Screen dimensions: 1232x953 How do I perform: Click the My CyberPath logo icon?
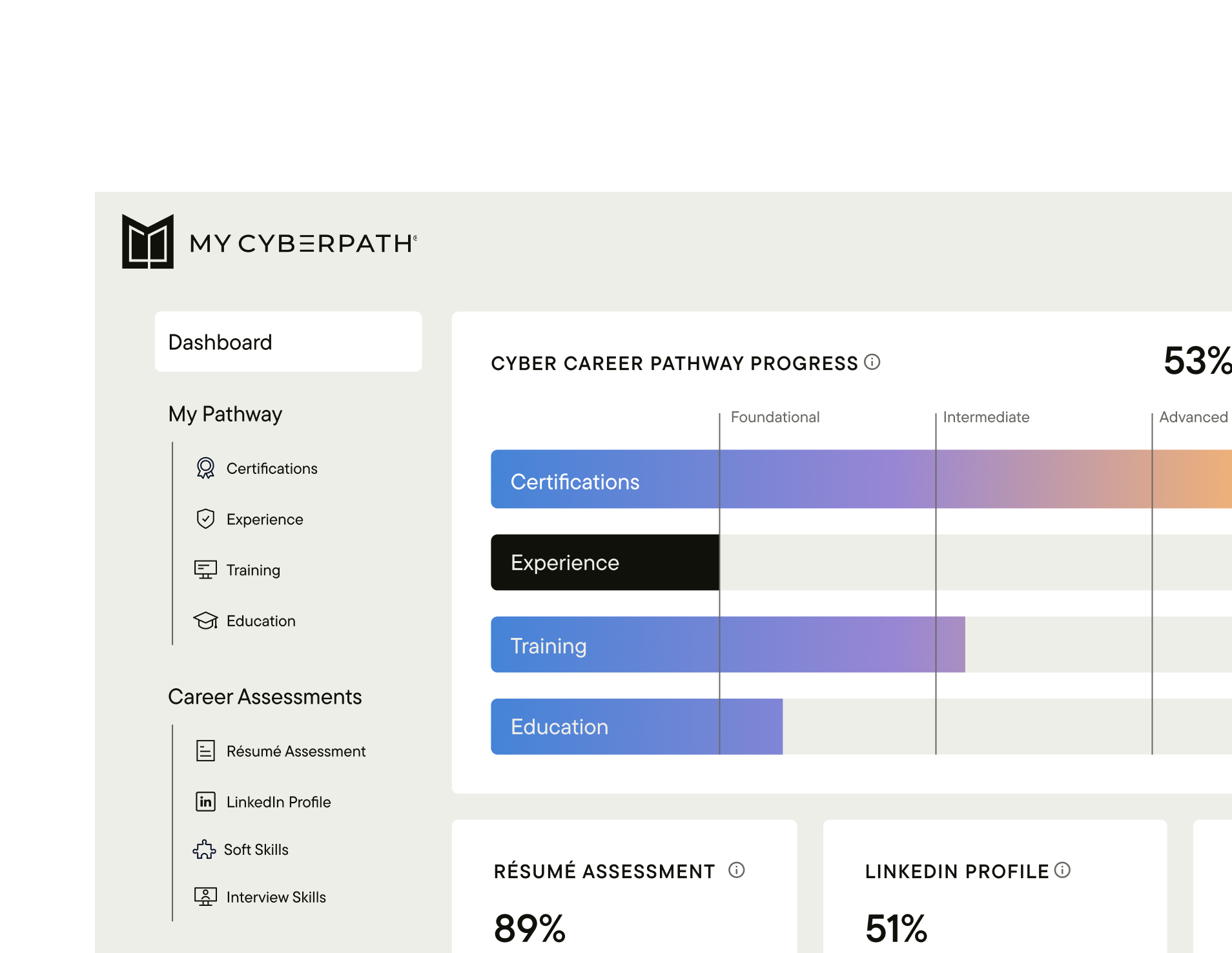(x=148, y=241)
